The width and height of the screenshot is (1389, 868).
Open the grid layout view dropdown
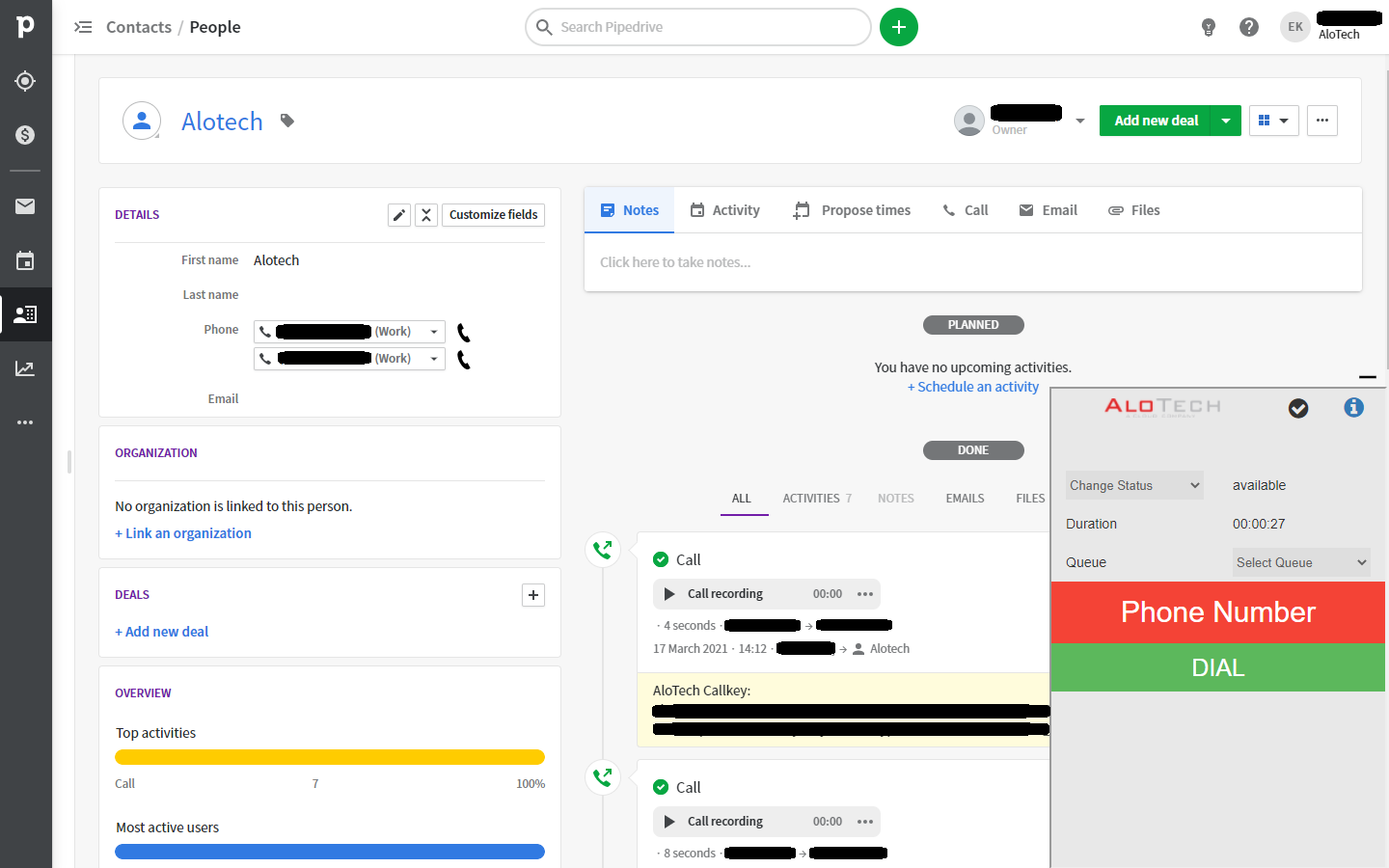(x=1274, y=121)
